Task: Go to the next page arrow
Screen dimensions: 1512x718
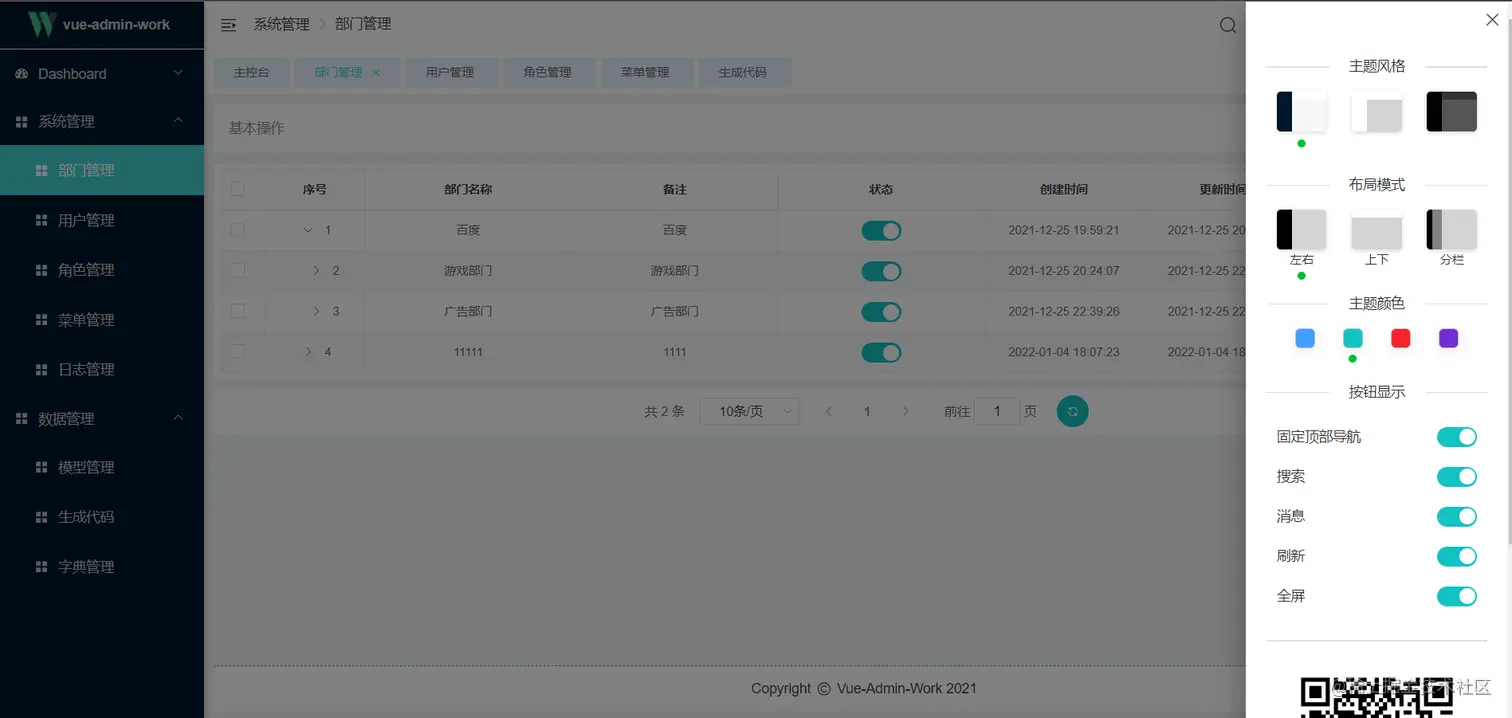Action: coord(906,411)
